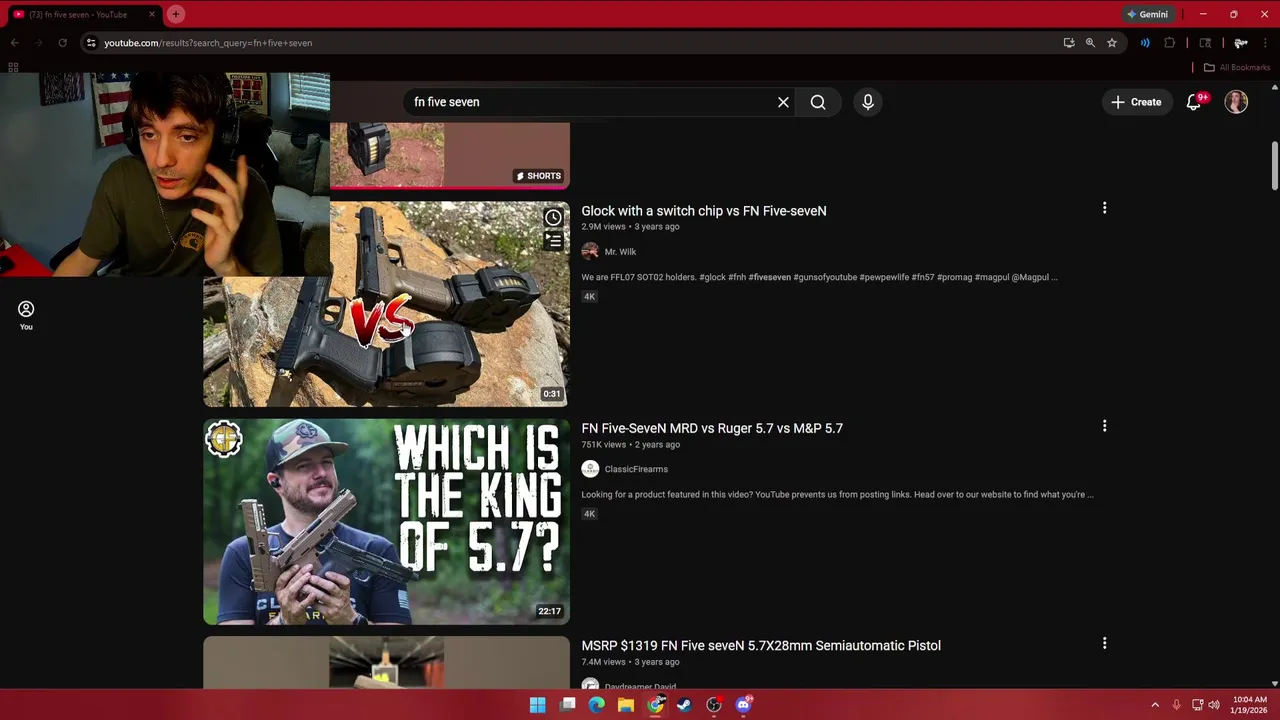Click the zoom magnifier icon in address bar
1280x720 pixels.
[1090, 43]
